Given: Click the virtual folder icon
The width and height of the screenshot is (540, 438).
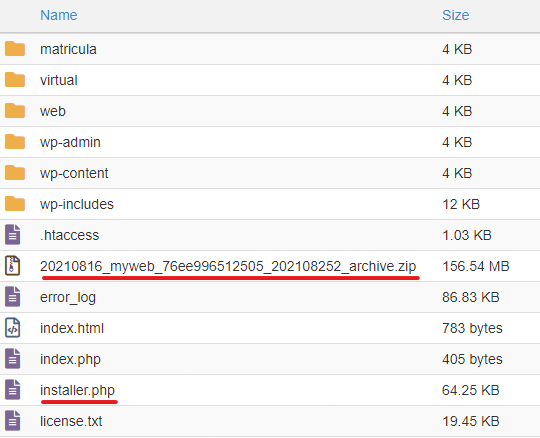Looking at the screenshot, I should click(15, 80).
